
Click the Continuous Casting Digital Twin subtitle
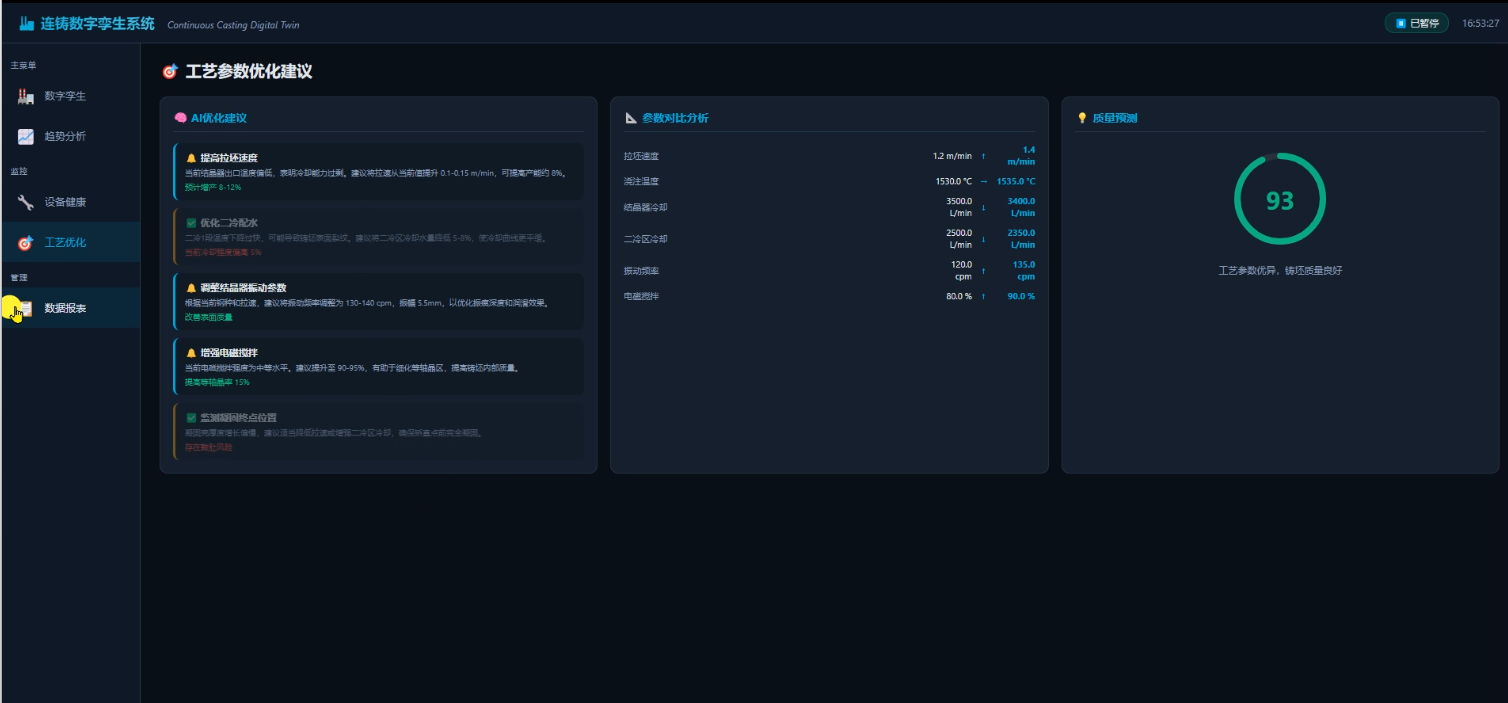[233, 25]
